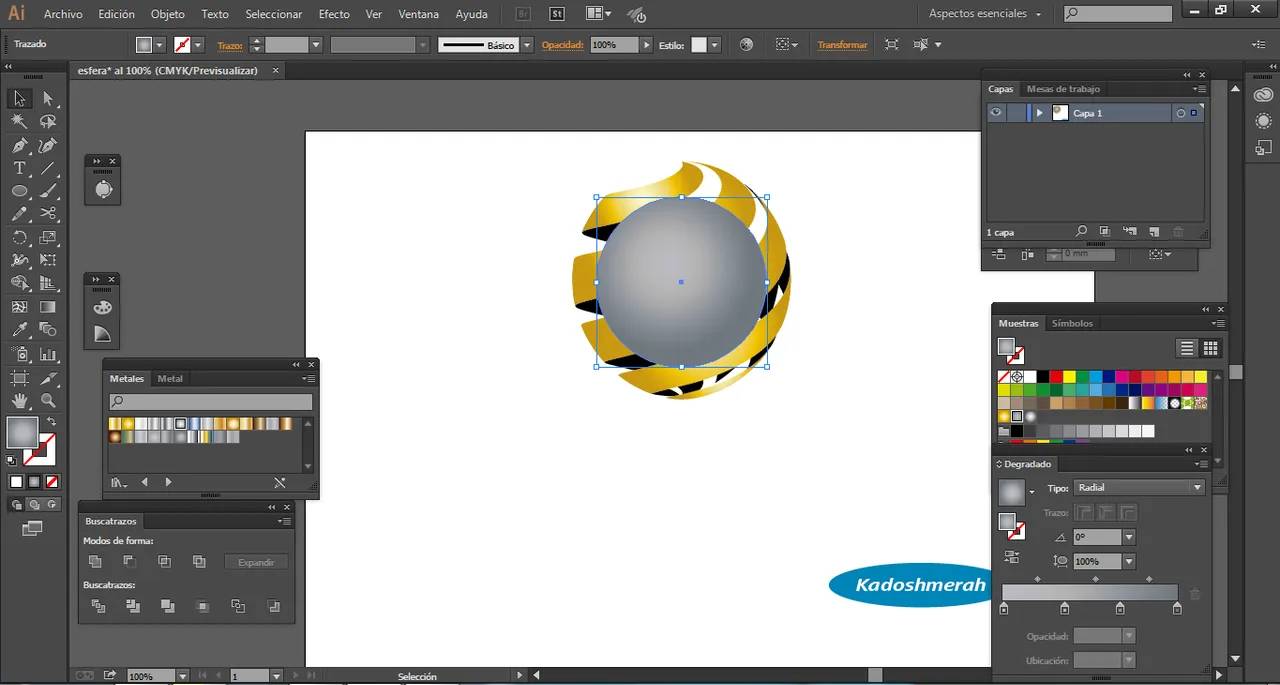This screenshot has height=685, width=1280.
Task: Click the Eyedropper tool
Action: (19, 330)
